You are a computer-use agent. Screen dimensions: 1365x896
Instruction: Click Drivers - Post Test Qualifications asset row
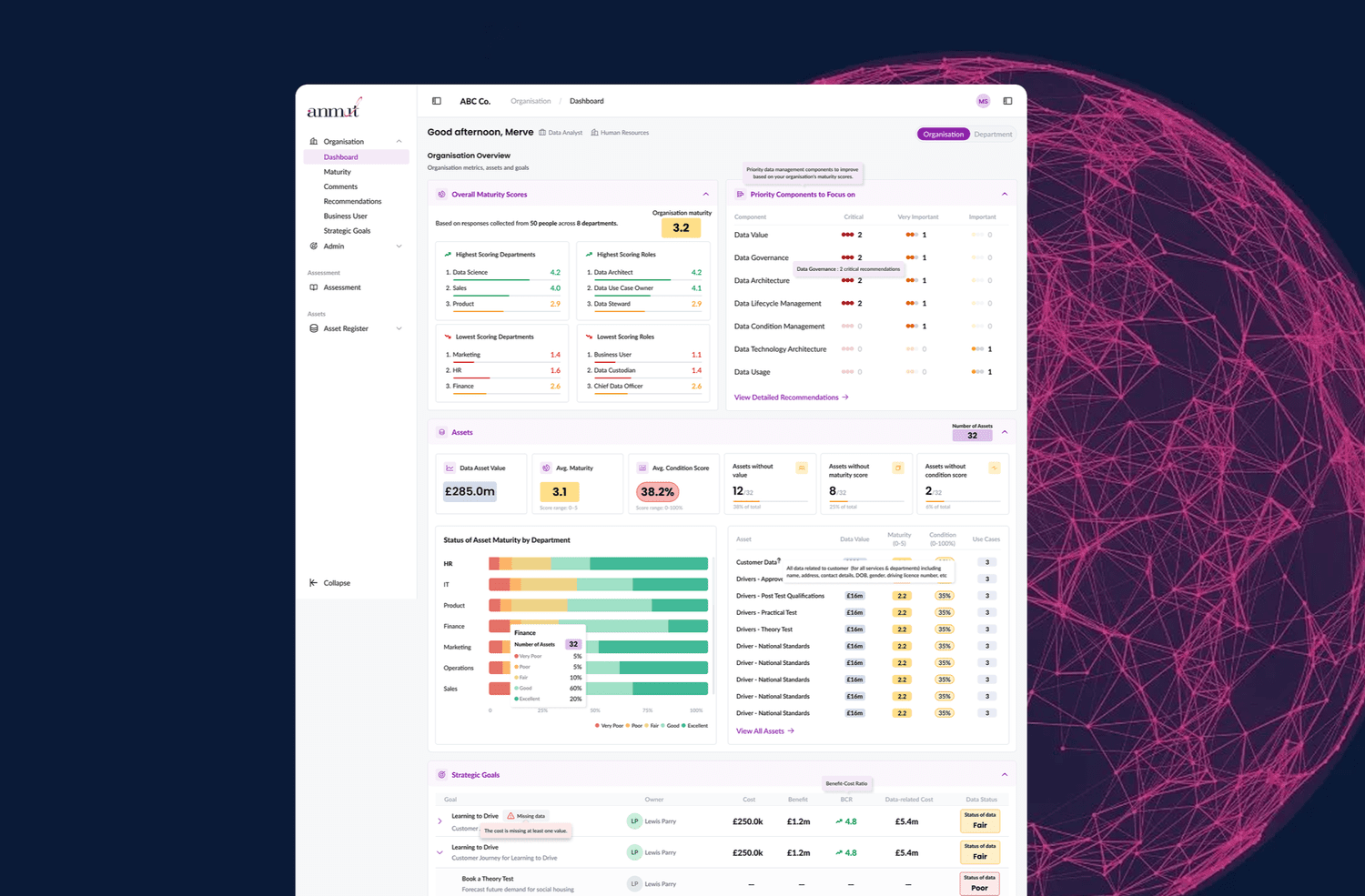click(869, 596)
